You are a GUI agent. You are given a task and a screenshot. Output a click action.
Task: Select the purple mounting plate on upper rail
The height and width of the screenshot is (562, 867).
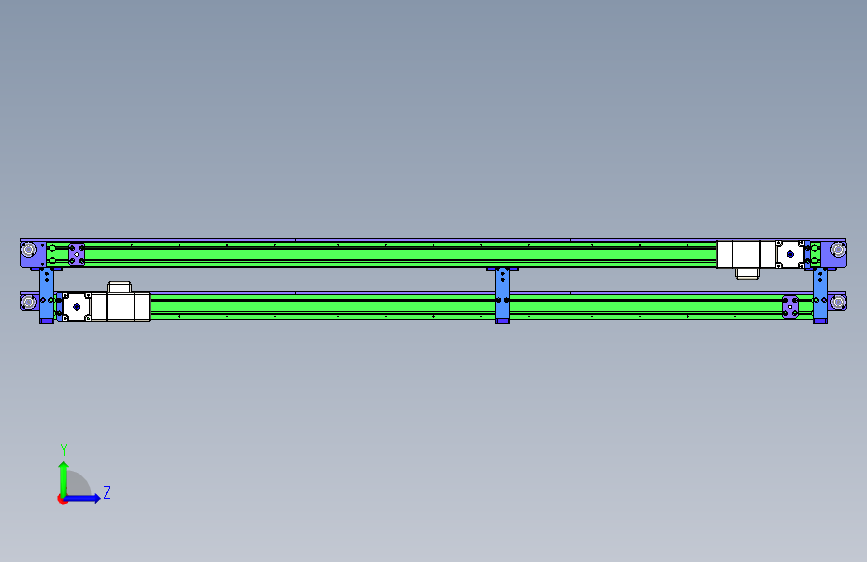tap(76, 254)
